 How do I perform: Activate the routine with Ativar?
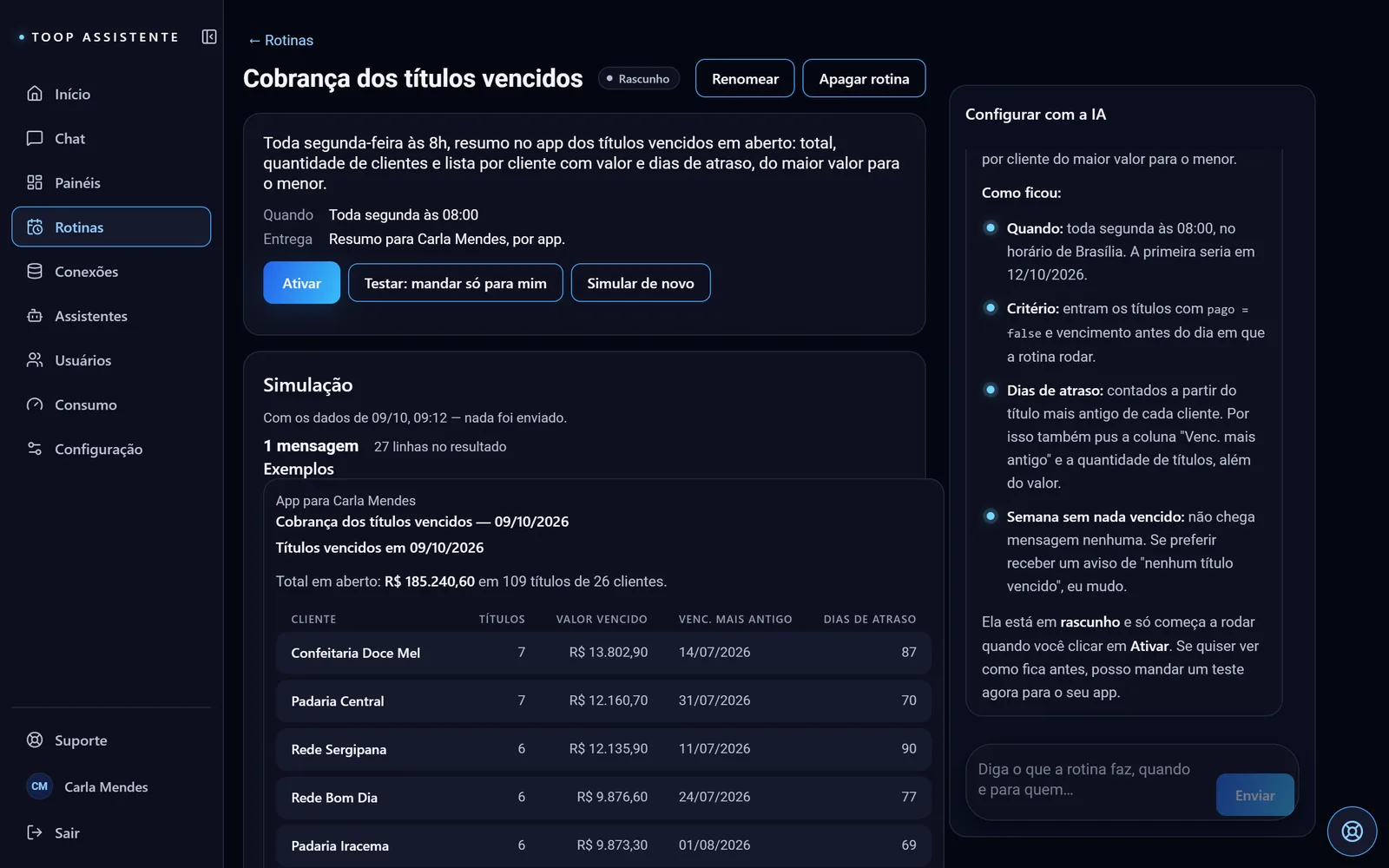pyautogui.click(x=301, y=283)
